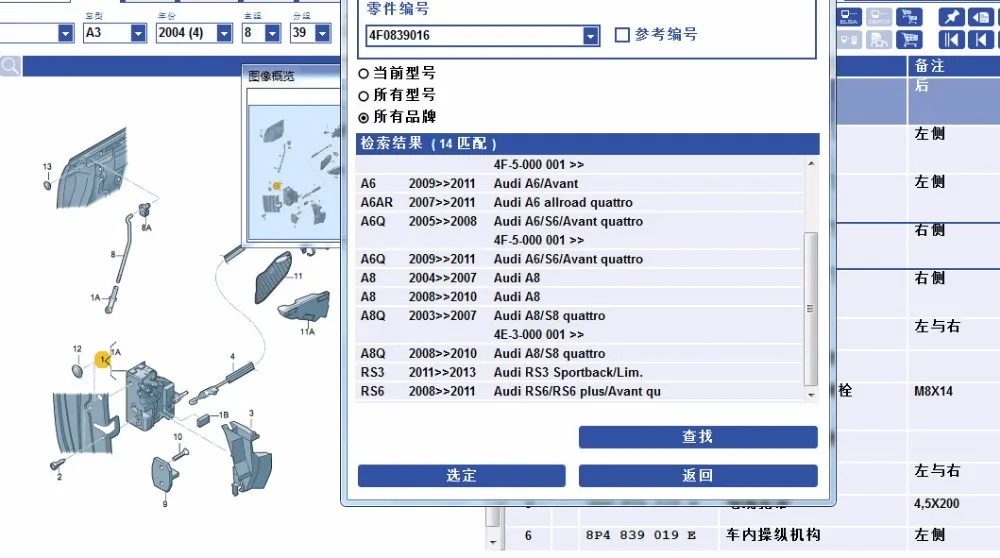Click part number 8P4 839 019 E

(640, 535)
